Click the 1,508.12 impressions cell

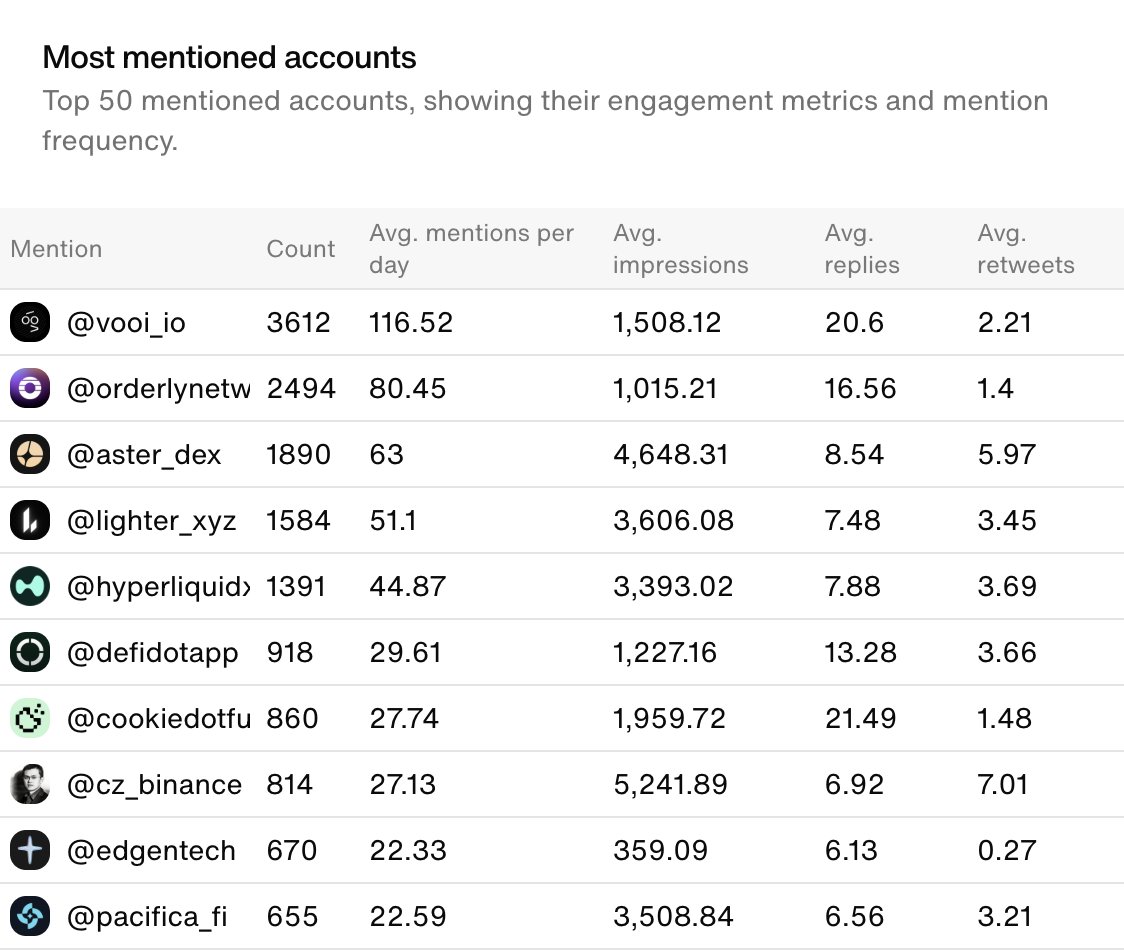coord(667,323)
